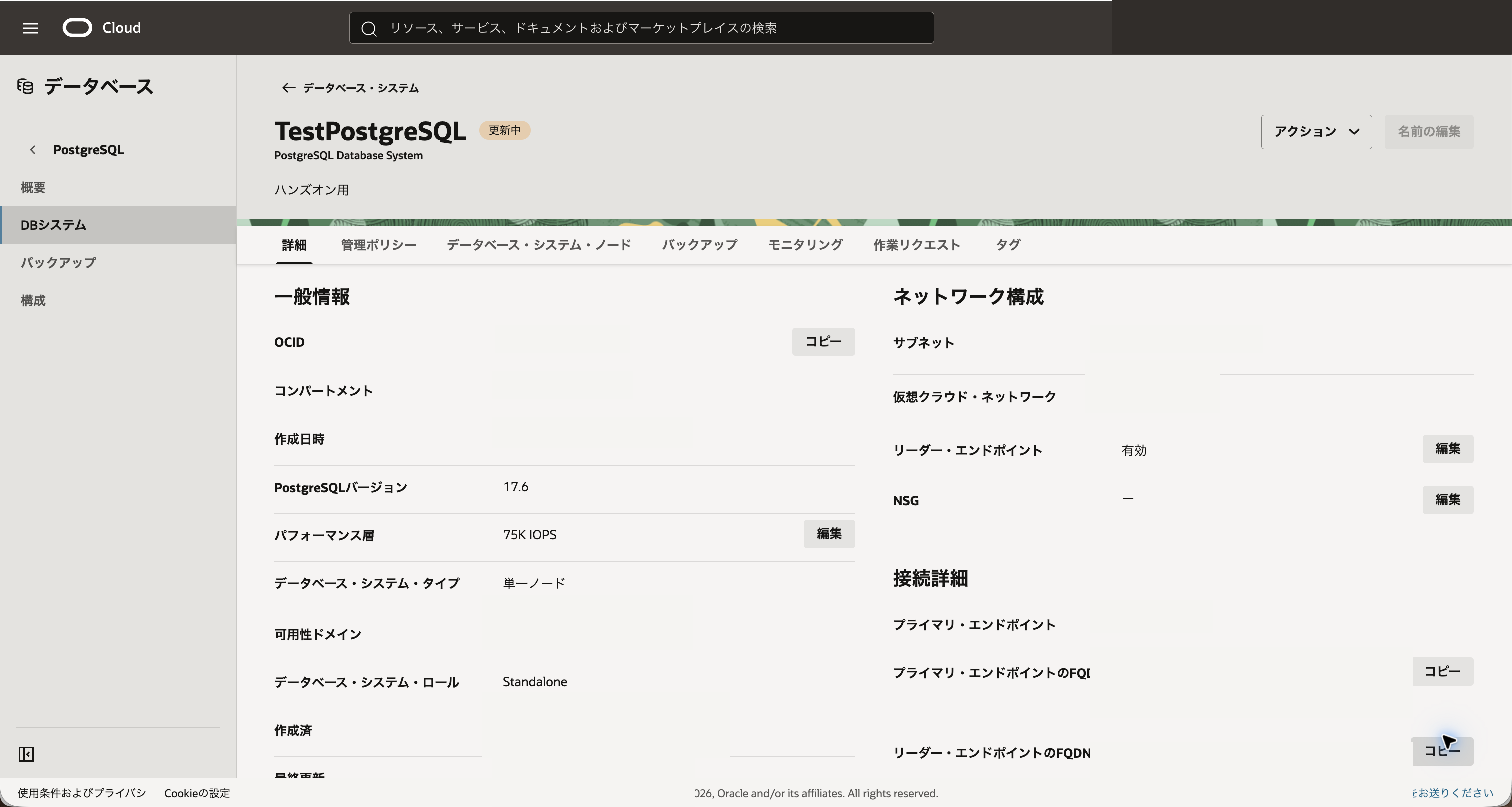Open Cookieの設定 footer link
1512x807 pixels.
197,793
